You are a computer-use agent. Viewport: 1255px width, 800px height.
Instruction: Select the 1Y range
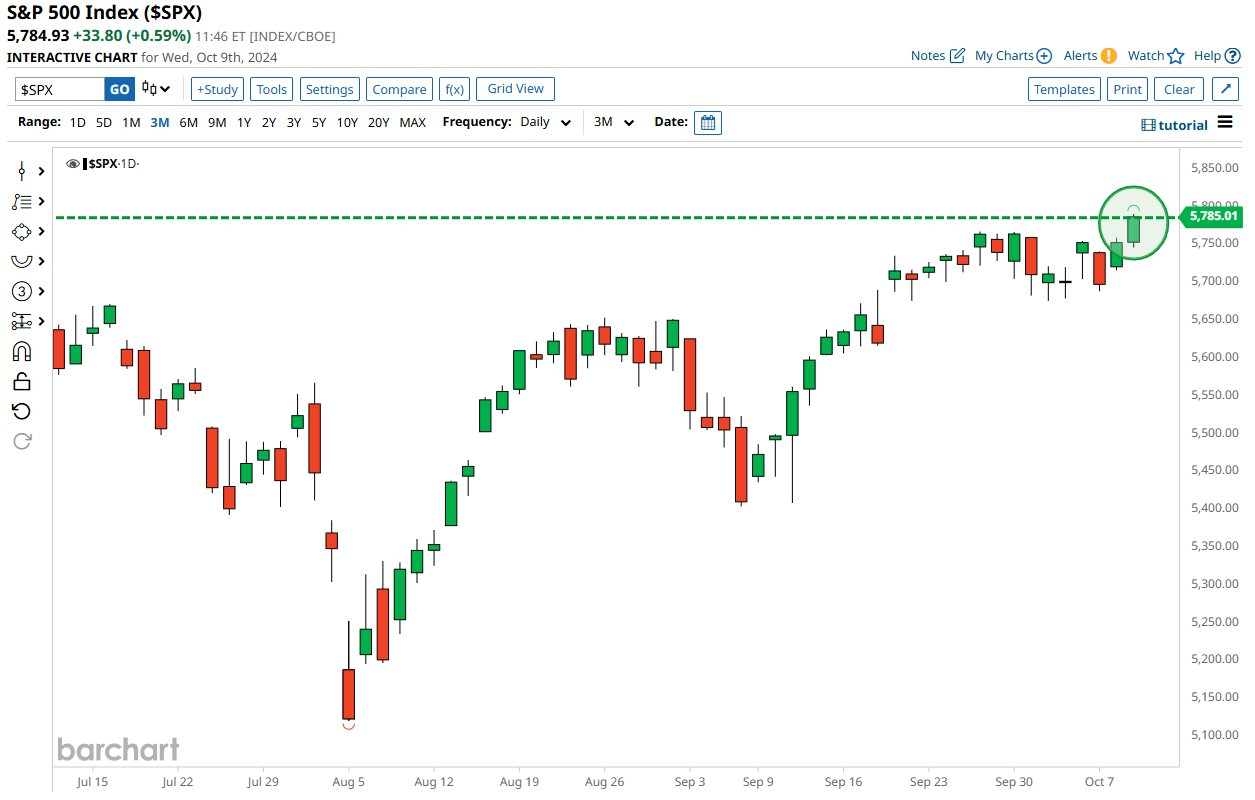[244, 122]
